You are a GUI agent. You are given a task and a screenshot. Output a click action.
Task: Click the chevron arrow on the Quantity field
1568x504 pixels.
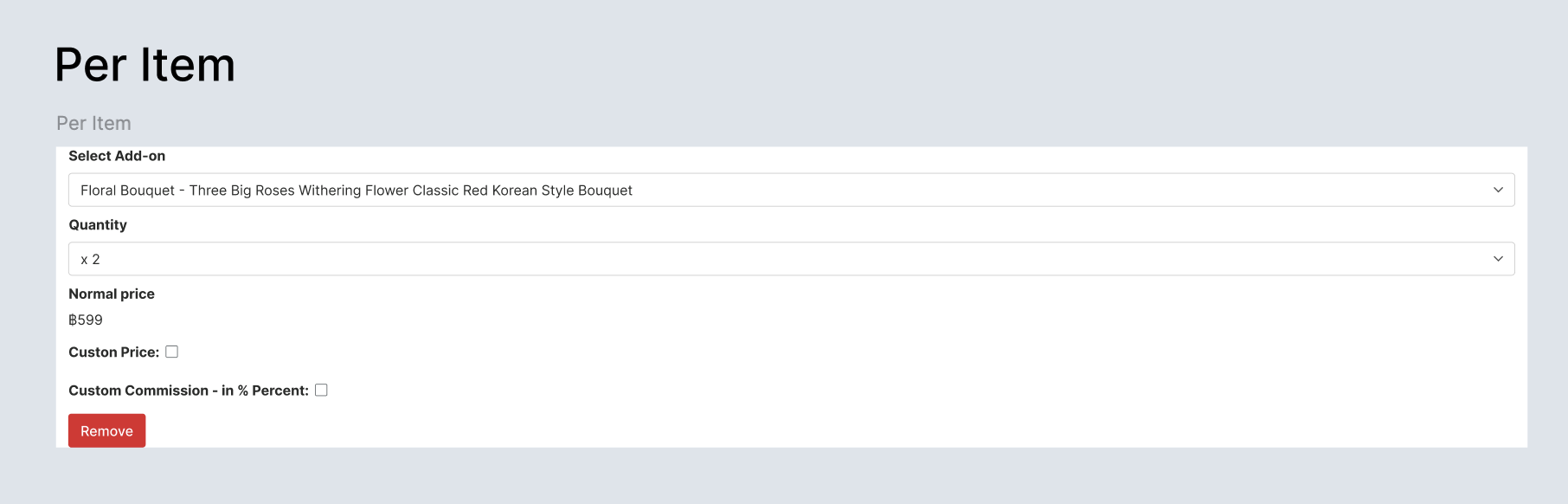click(x=1498, y=259)
